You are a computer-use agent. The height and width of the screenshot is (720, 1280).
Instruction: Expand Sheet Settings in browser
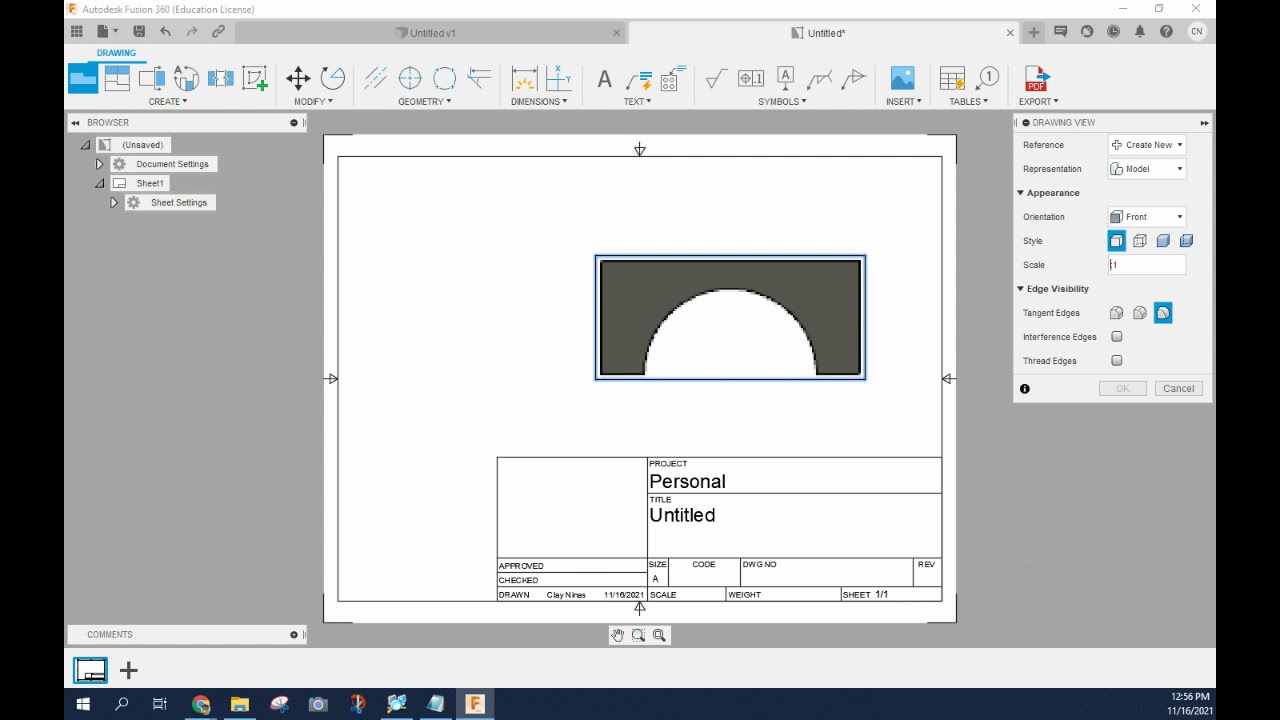tap(114, 202)
